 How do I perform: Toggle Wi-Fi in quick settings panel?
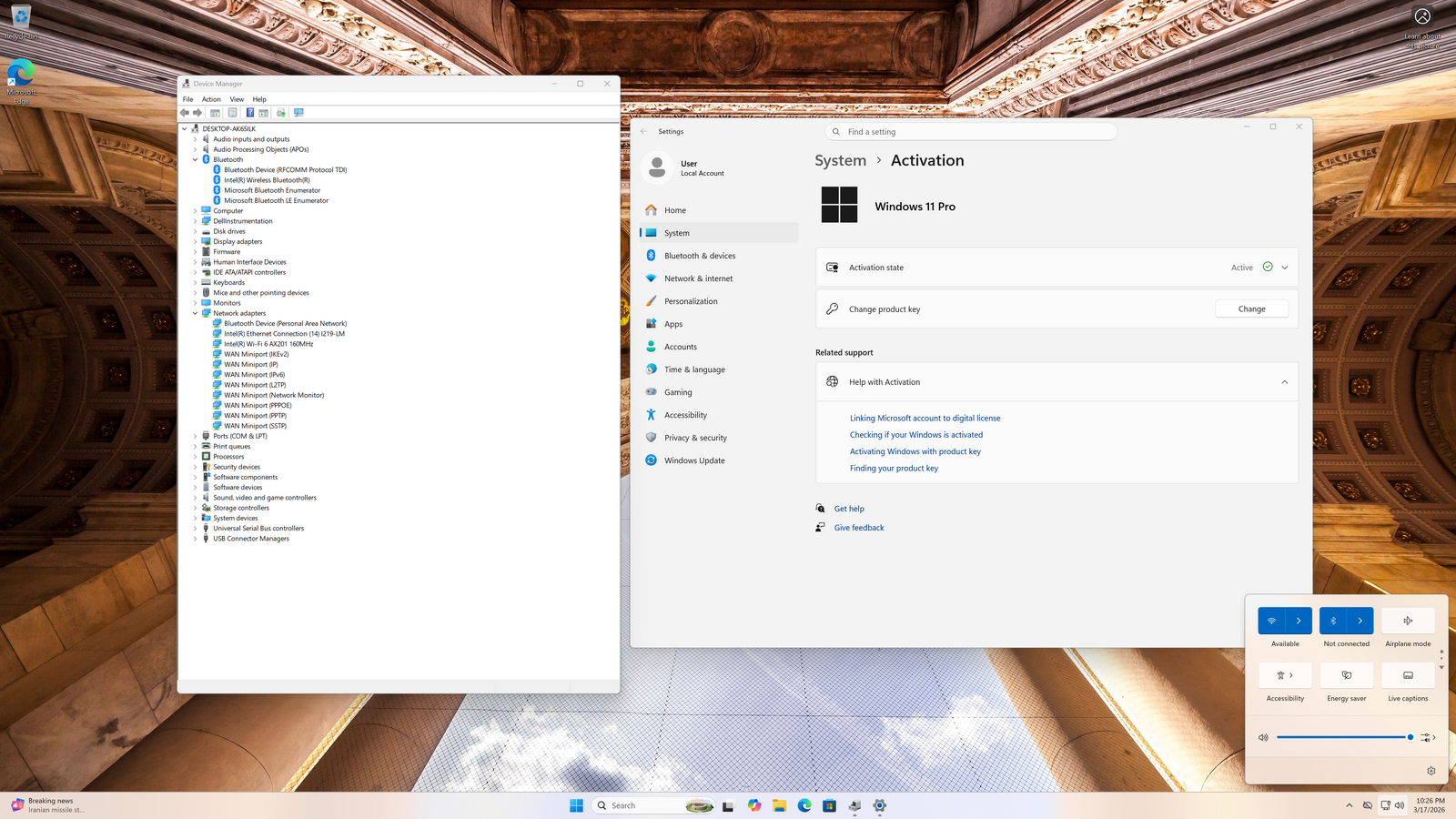tap(1271, 621)
